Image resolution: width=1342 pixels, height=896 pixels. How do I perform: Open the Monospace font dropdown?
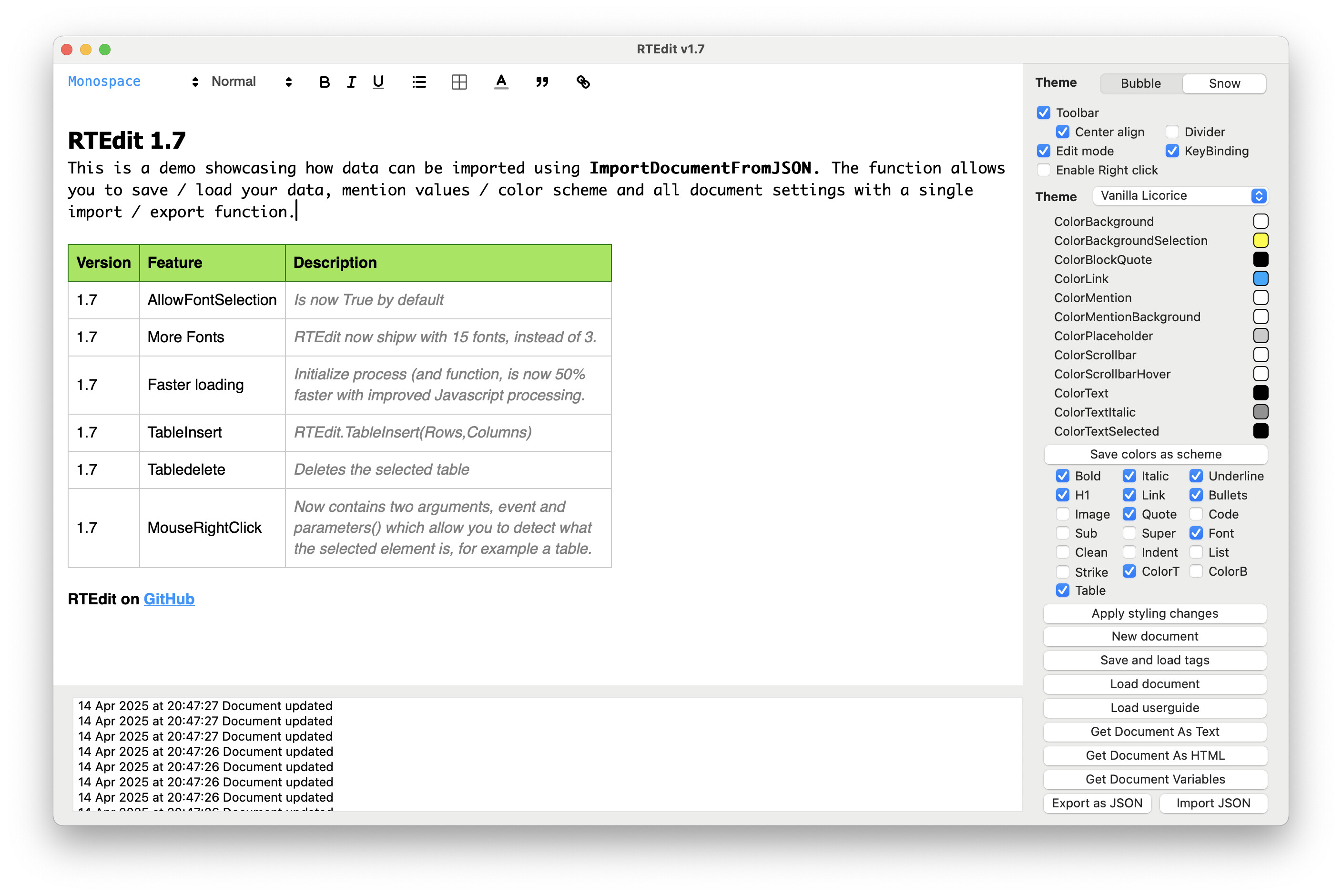click(133, 81)
